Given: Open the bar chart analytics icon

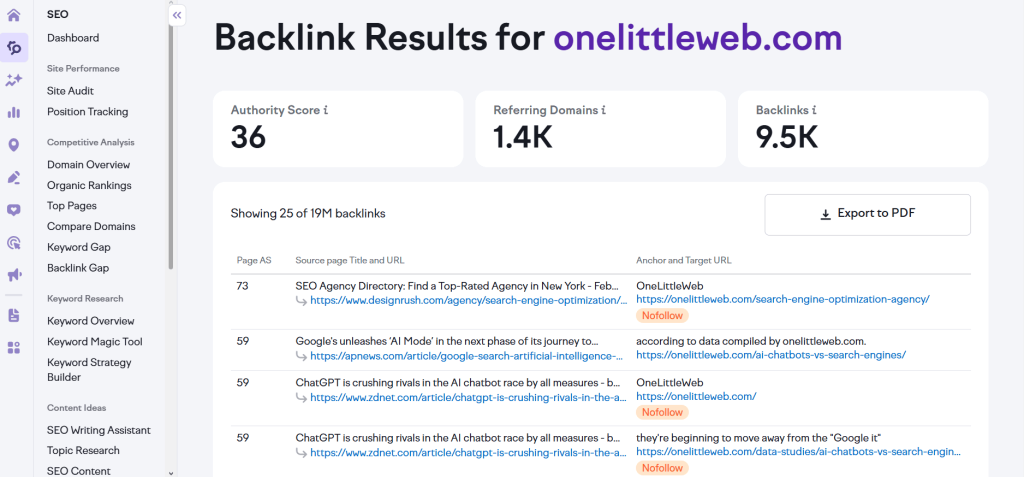Looking at the screenshot, I should [14, 113].
